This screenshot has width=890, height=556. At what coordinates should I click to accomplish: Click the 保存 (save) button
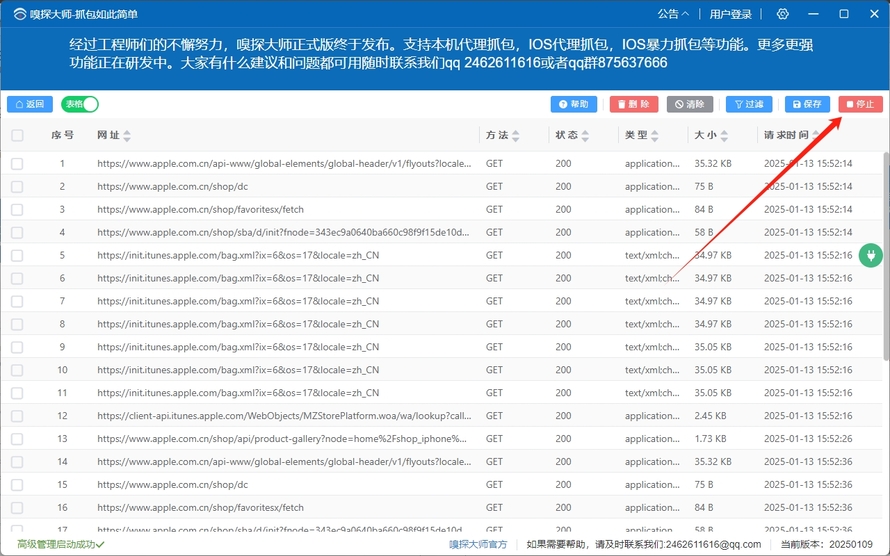[807, 104]
